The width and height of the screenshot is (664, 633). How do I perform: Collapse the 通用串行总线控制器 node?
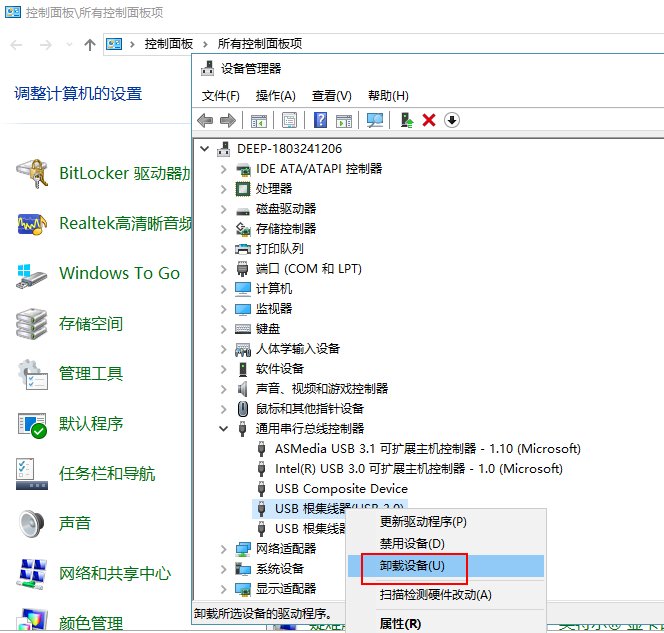tap(223, 429)
